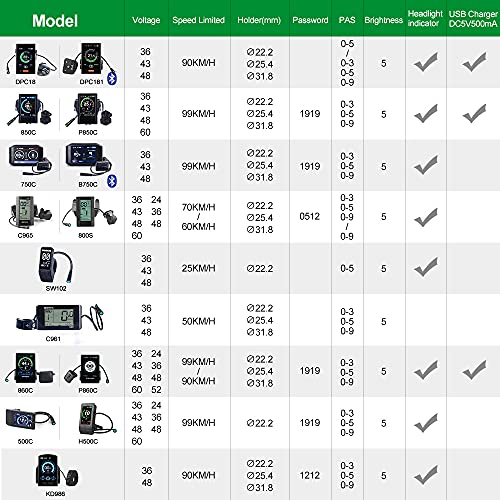Click the headlight checkmark in the 860C row
This screenshot has height=500, width=500.
[x=426, y=370]
